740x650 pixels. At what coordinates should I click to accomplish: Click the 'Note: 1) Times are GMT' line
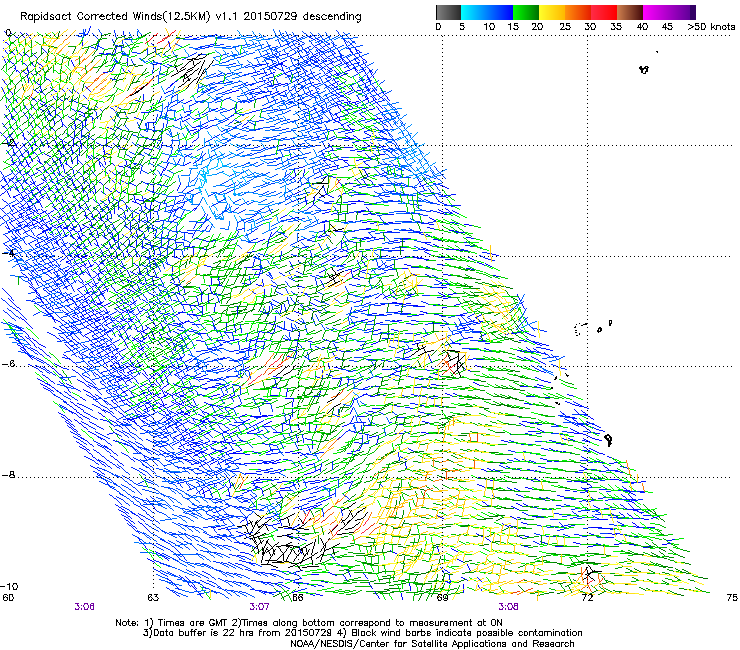coord(309,623)
